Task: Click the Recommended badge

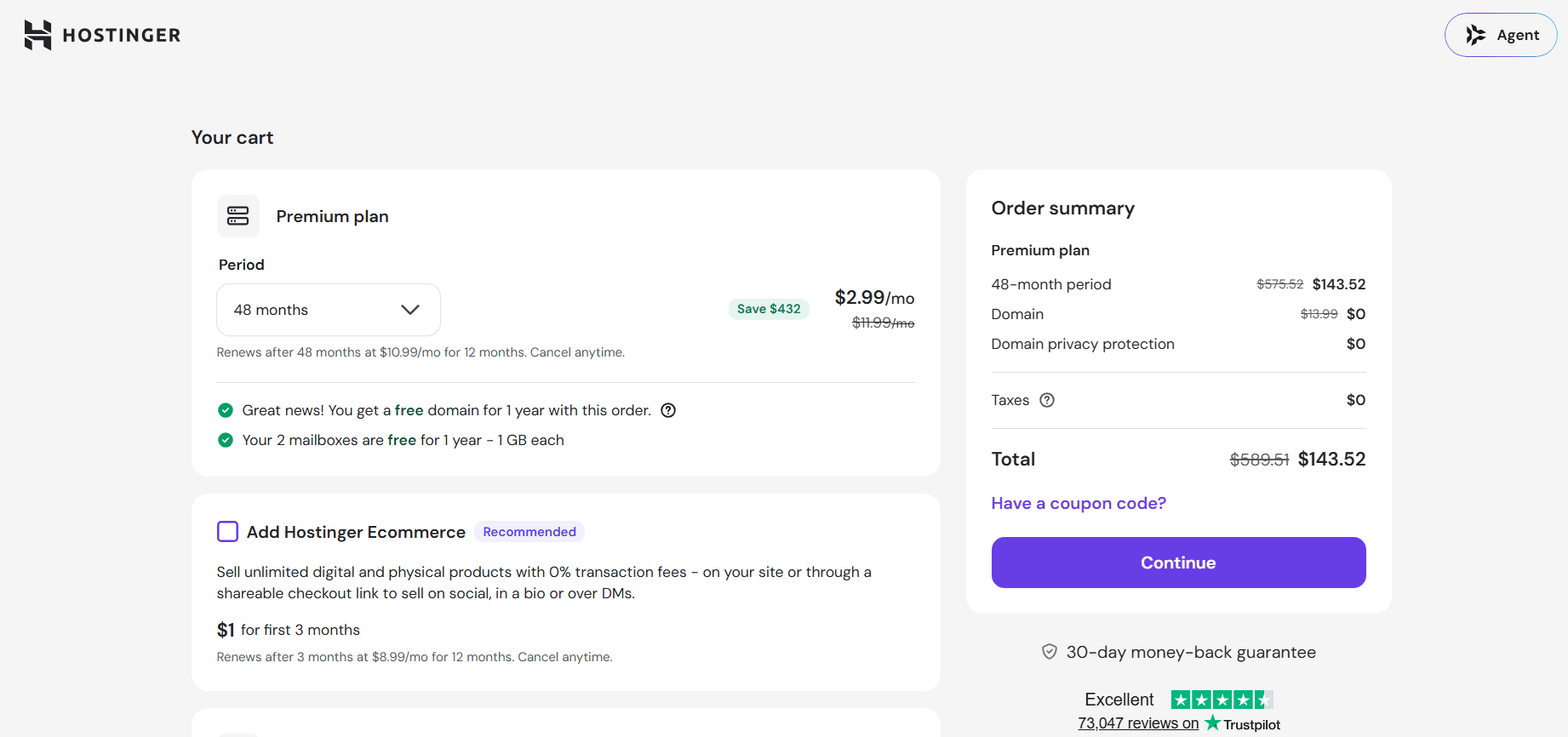Action: pyautogui.click(x=529, y=532)
